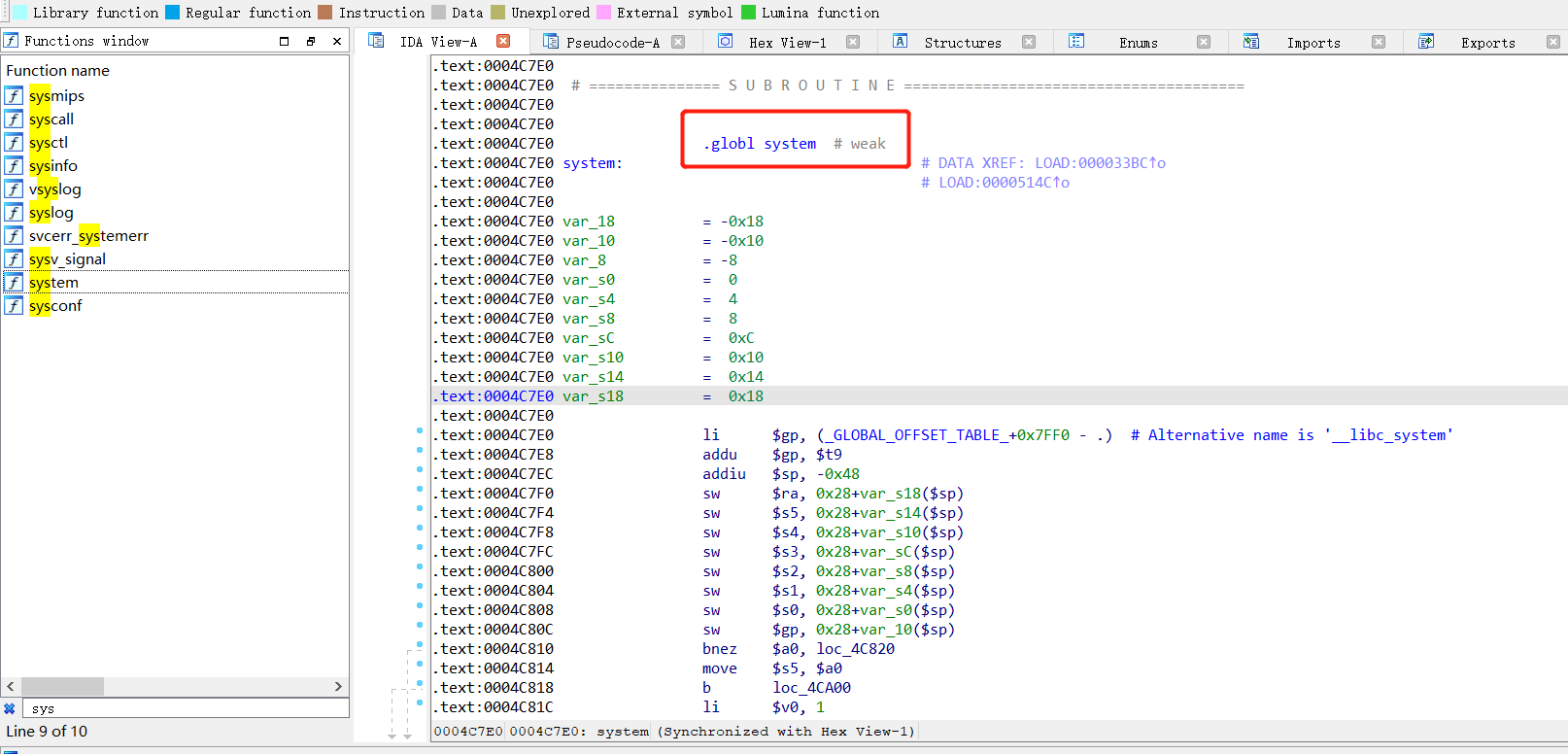
Task: Click the IDA View-A tab icon
Action: tap(376, 41)
